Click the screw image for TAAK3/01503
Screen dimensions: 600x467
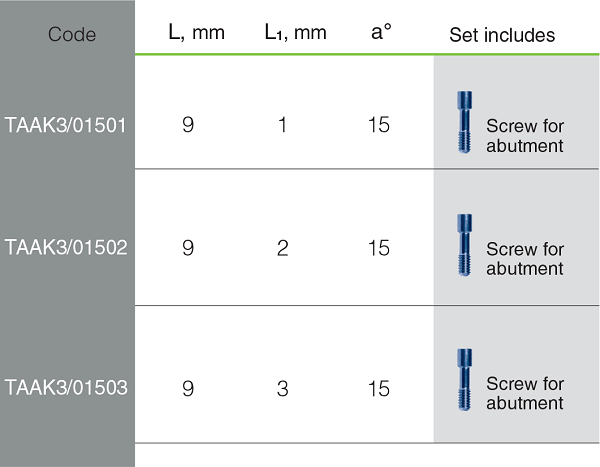coord(464,380)
